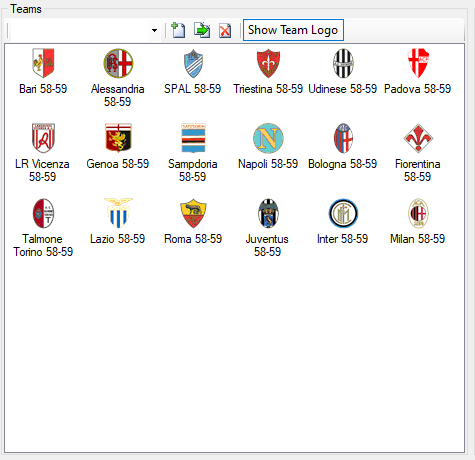Viewport: 475px width, 460px height.
Task: Click the Bologna 58-59 oval crest
Action: tap(343, 138)
